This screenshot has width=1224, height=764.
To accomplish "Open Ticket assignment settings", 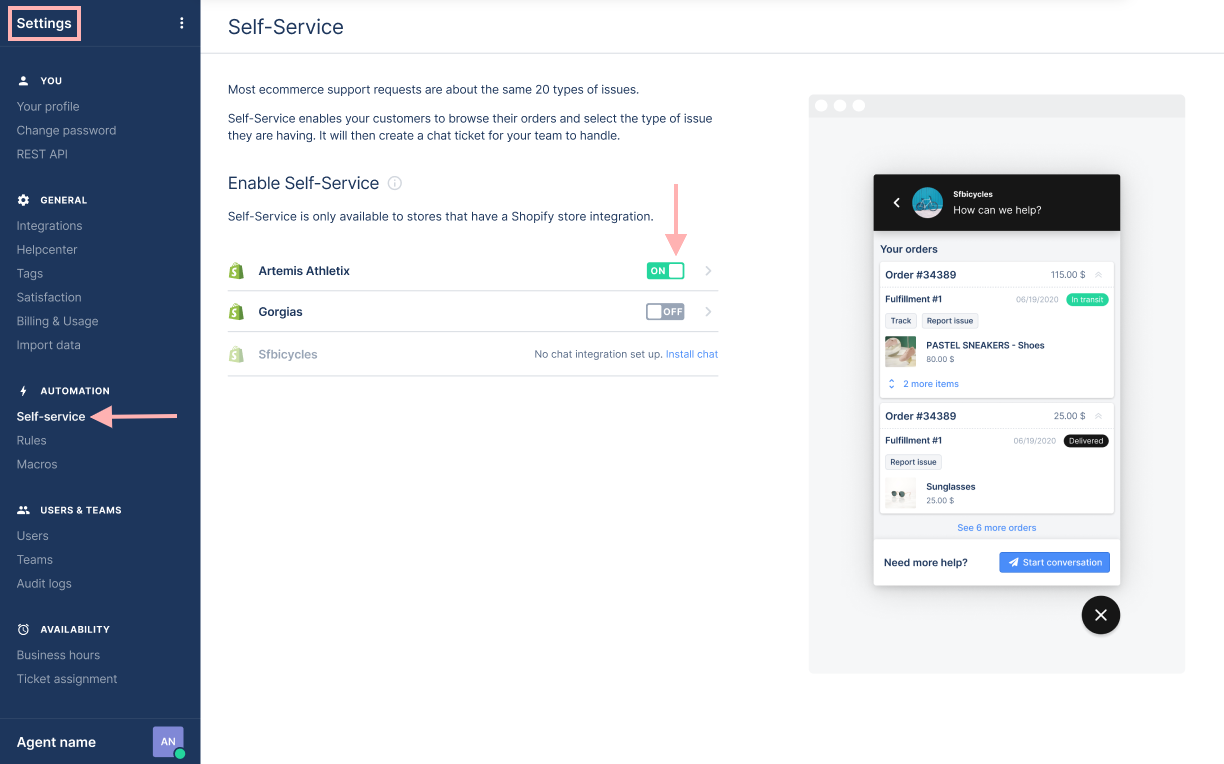I will pos(67,679).
